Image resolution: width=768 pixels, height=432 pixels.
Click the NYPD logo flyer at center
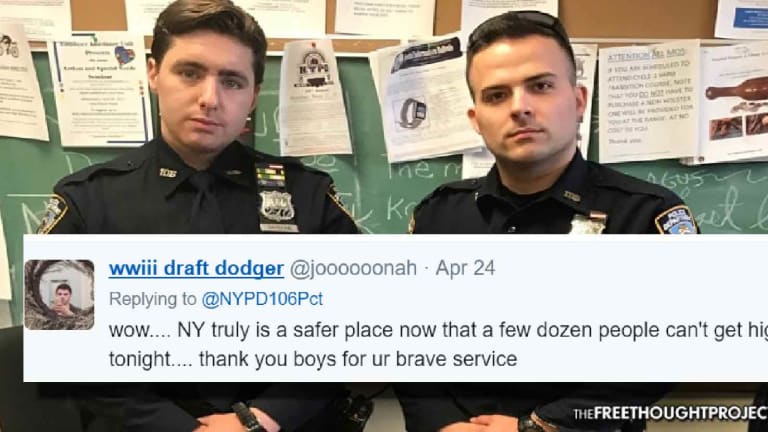coord(314,96)
